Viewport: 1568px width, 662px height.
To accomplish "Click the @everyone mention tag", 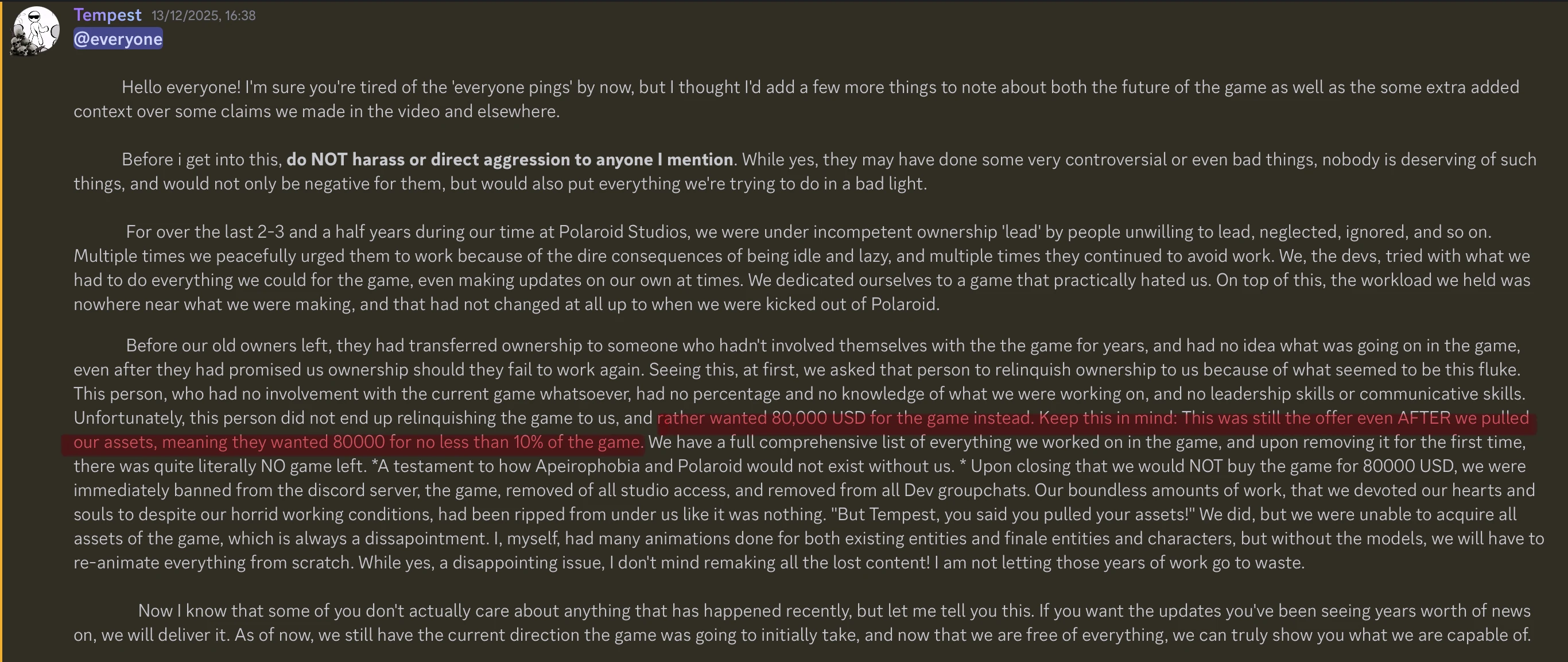I will point(118,39).
